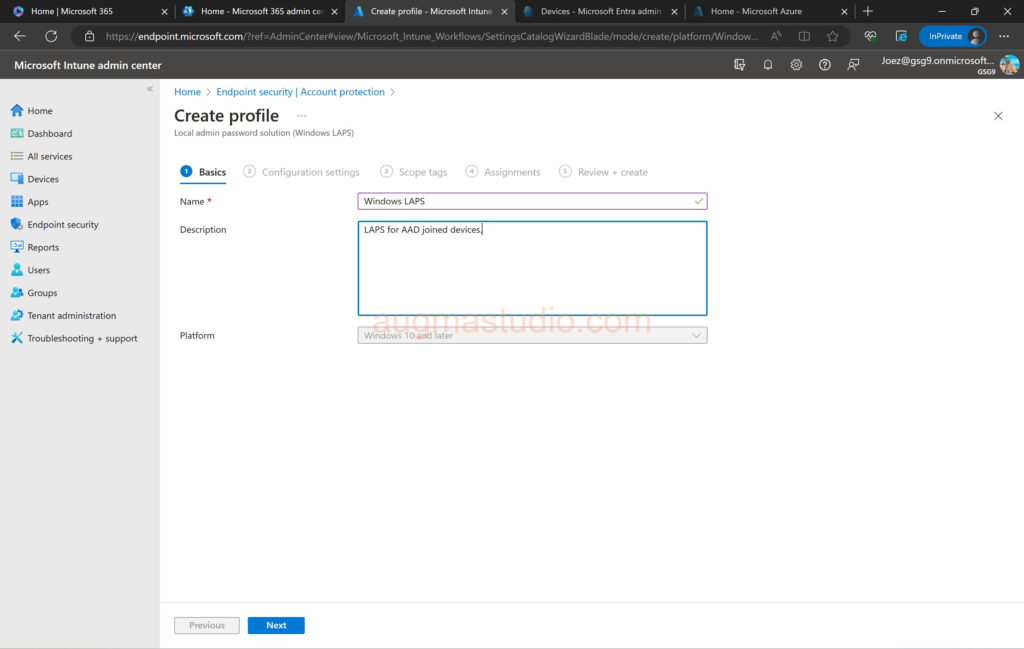Jump to Review + create step
This screenshot has width=1024, height=649.
612,172
